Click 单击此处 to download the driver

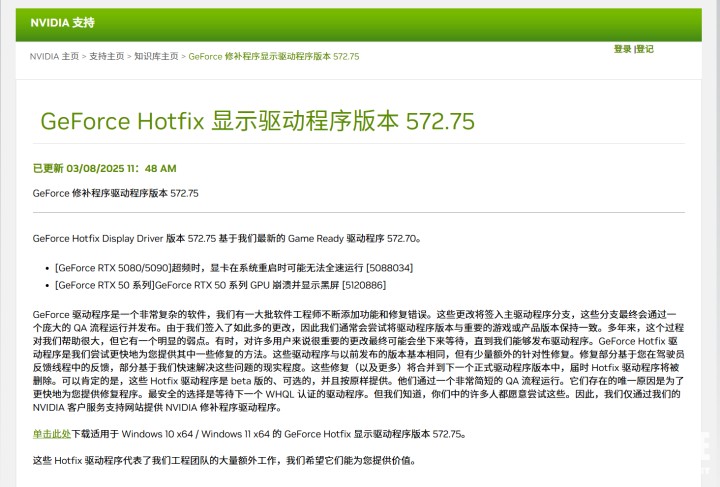coord(51,434)
